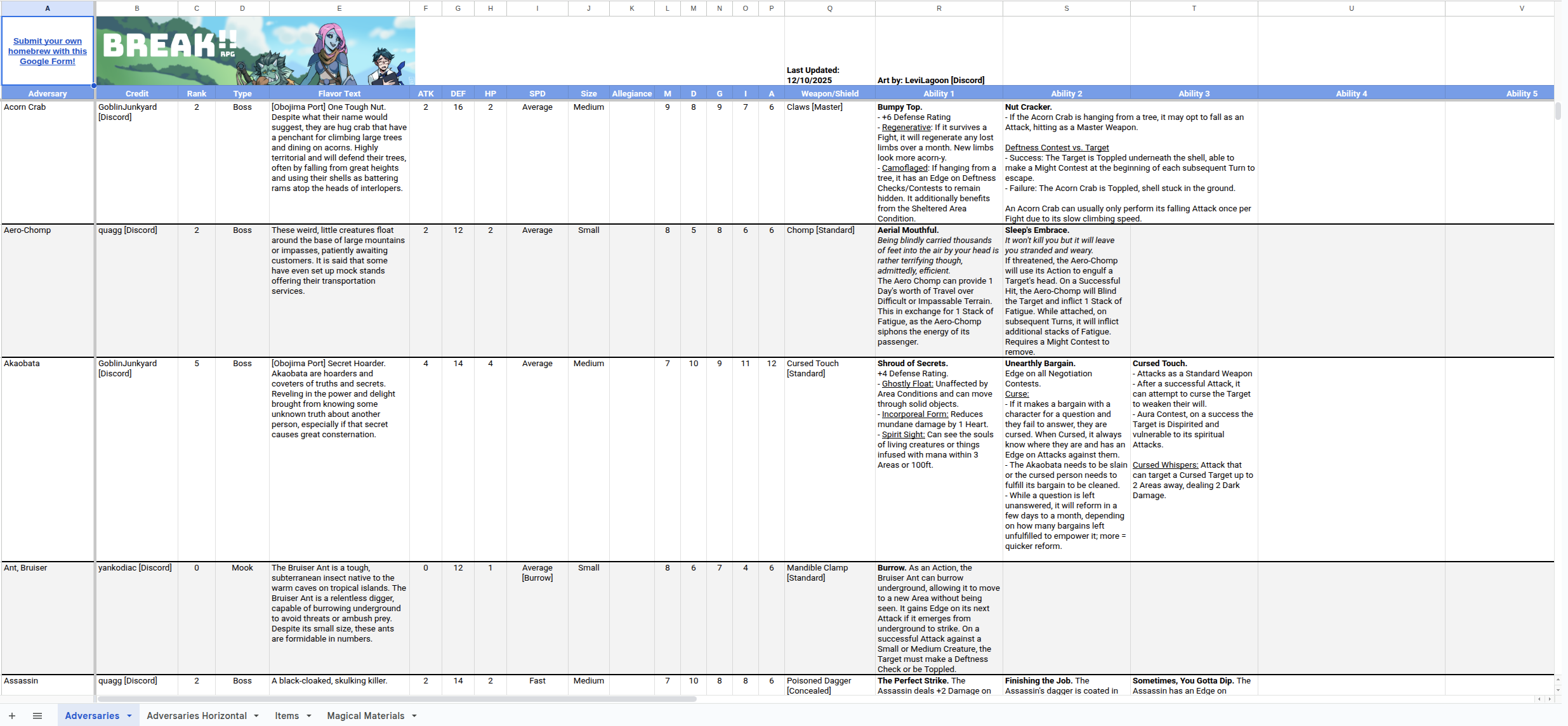Open the homebrew submission Google Form link

coord(47,51)
